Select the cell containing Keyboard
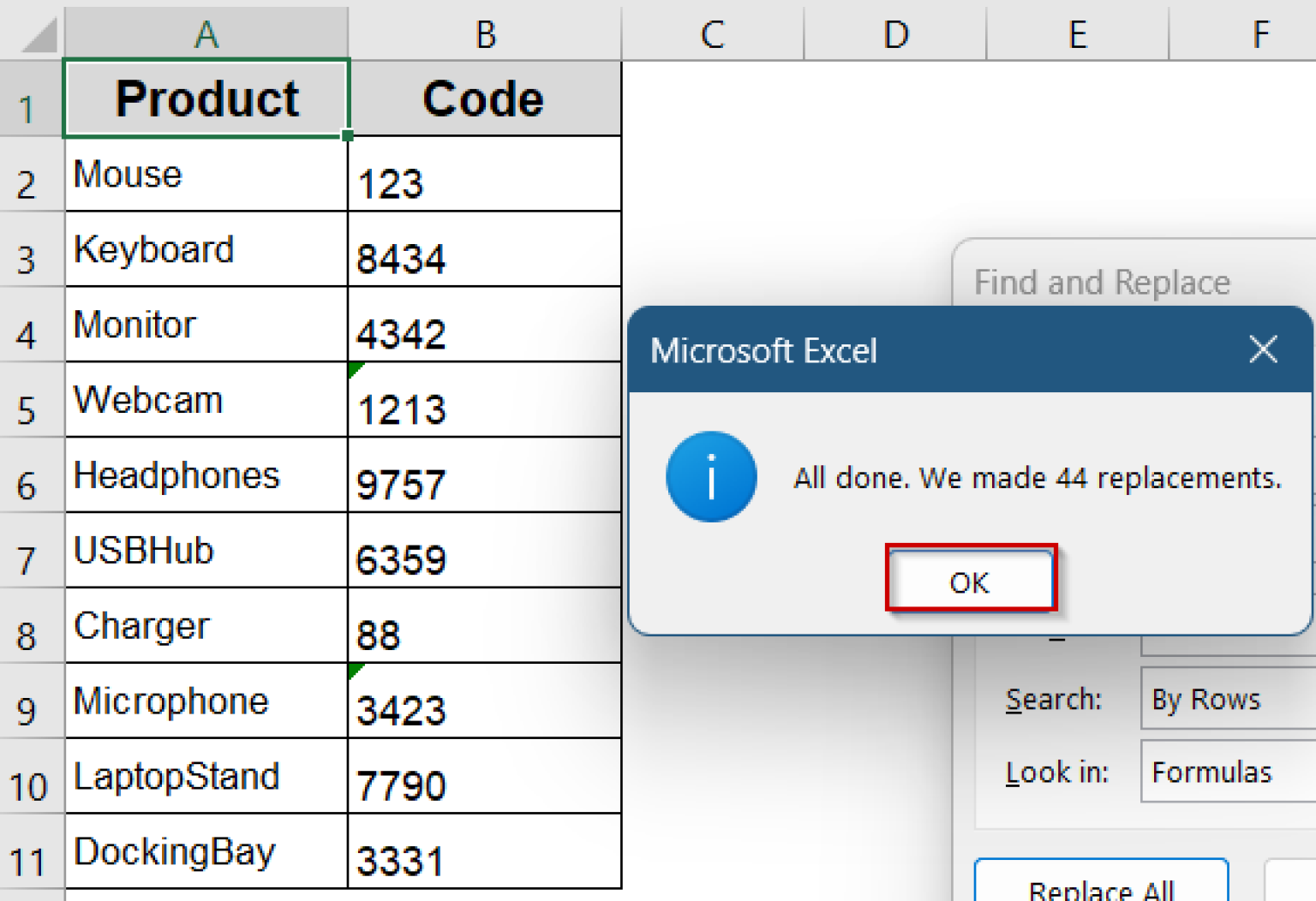This screenshot has width=1316, height=901. click(x=206, y=249)
